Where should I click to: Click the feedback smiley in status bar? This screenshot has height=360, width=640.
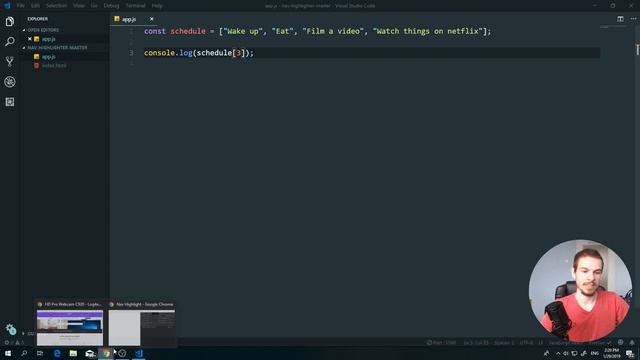click(620, 342)
